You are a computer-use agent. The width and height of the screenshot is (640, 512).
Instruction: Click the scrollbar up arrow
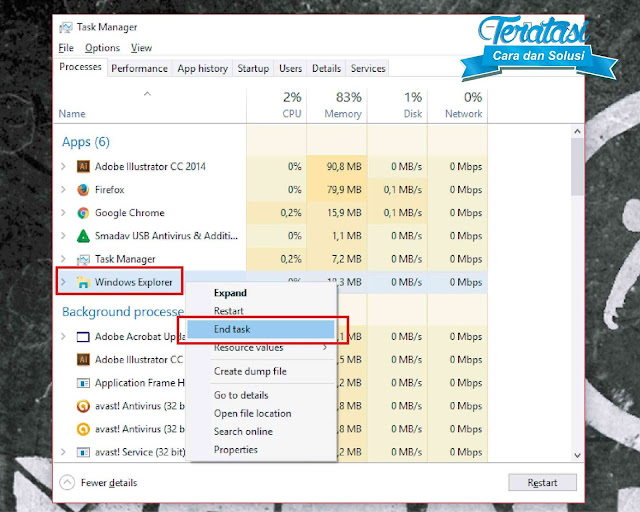click(x=577, y=131)
